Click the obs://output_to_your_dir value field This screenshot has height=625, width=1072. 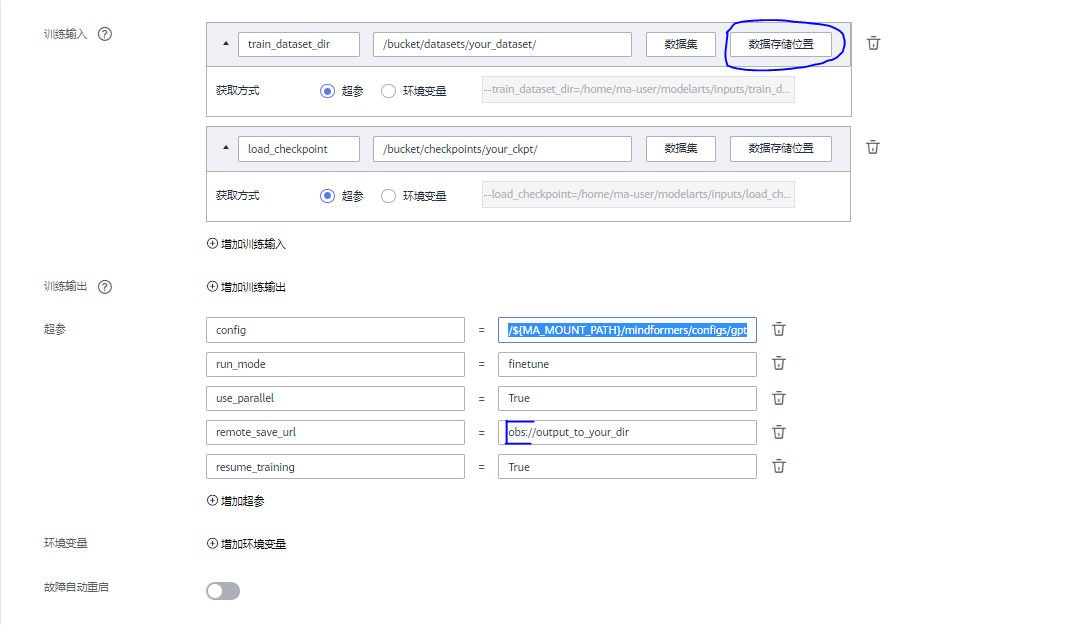click(x=628, y=432)
